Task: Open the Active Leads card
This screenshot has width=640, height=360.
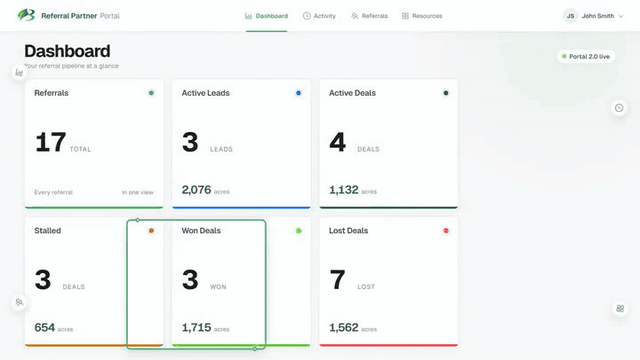Action: click(241, 144)
